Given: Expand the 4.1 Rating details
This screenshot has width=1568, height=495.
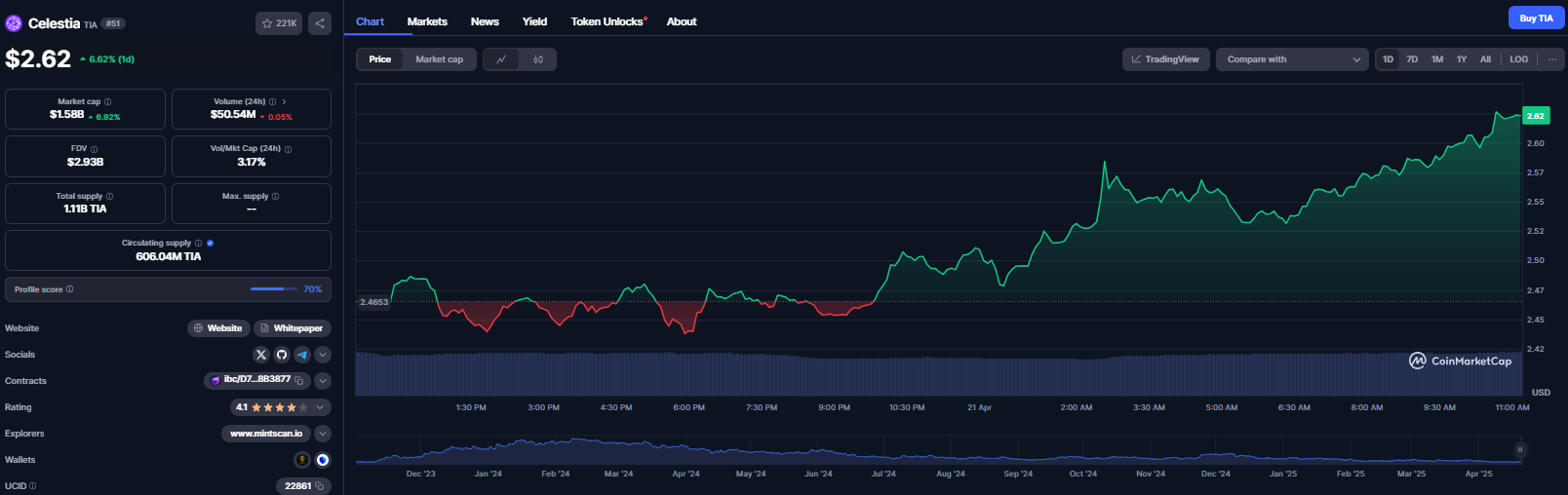Looking at the screenshot, I should click(320, 407).
